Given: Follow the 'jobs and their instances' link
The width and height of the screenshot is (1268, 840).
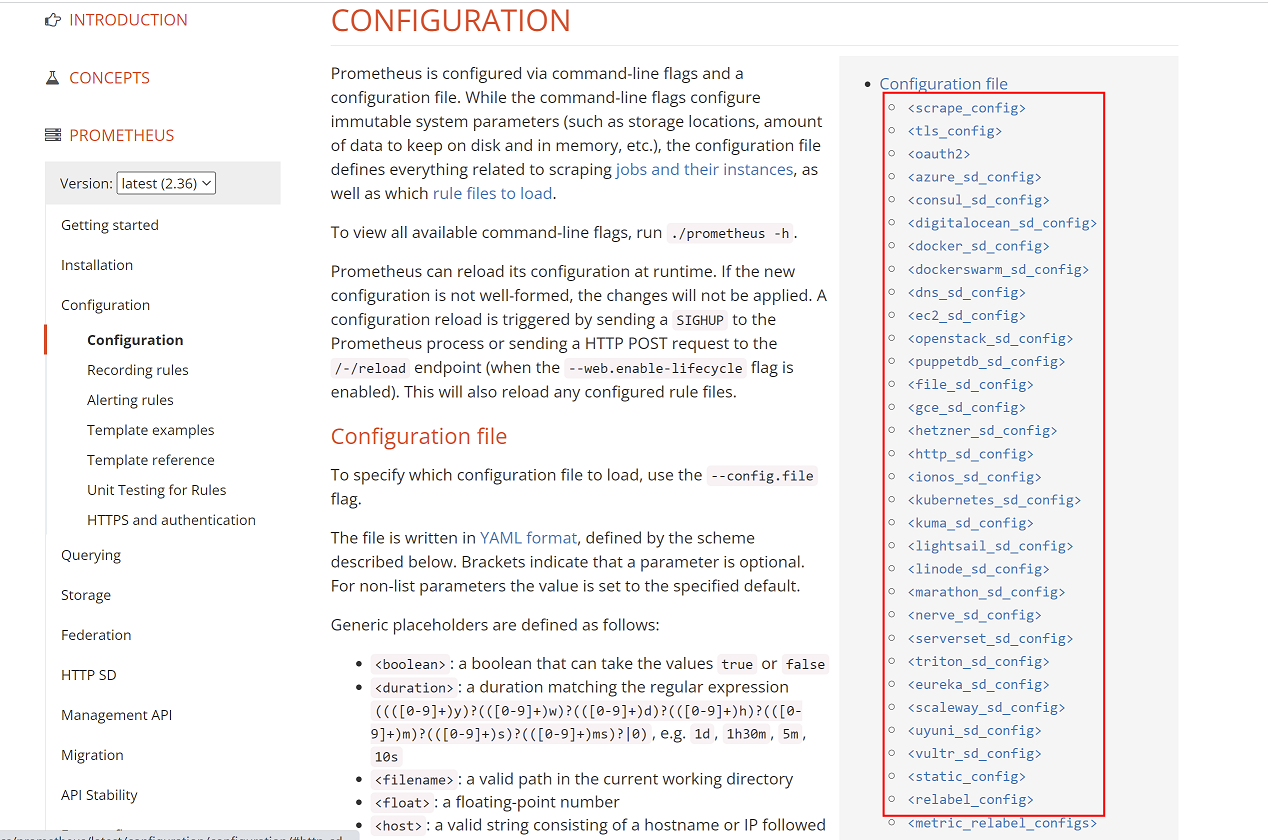Looking at the screenshot, I should [x=704, y=170].
